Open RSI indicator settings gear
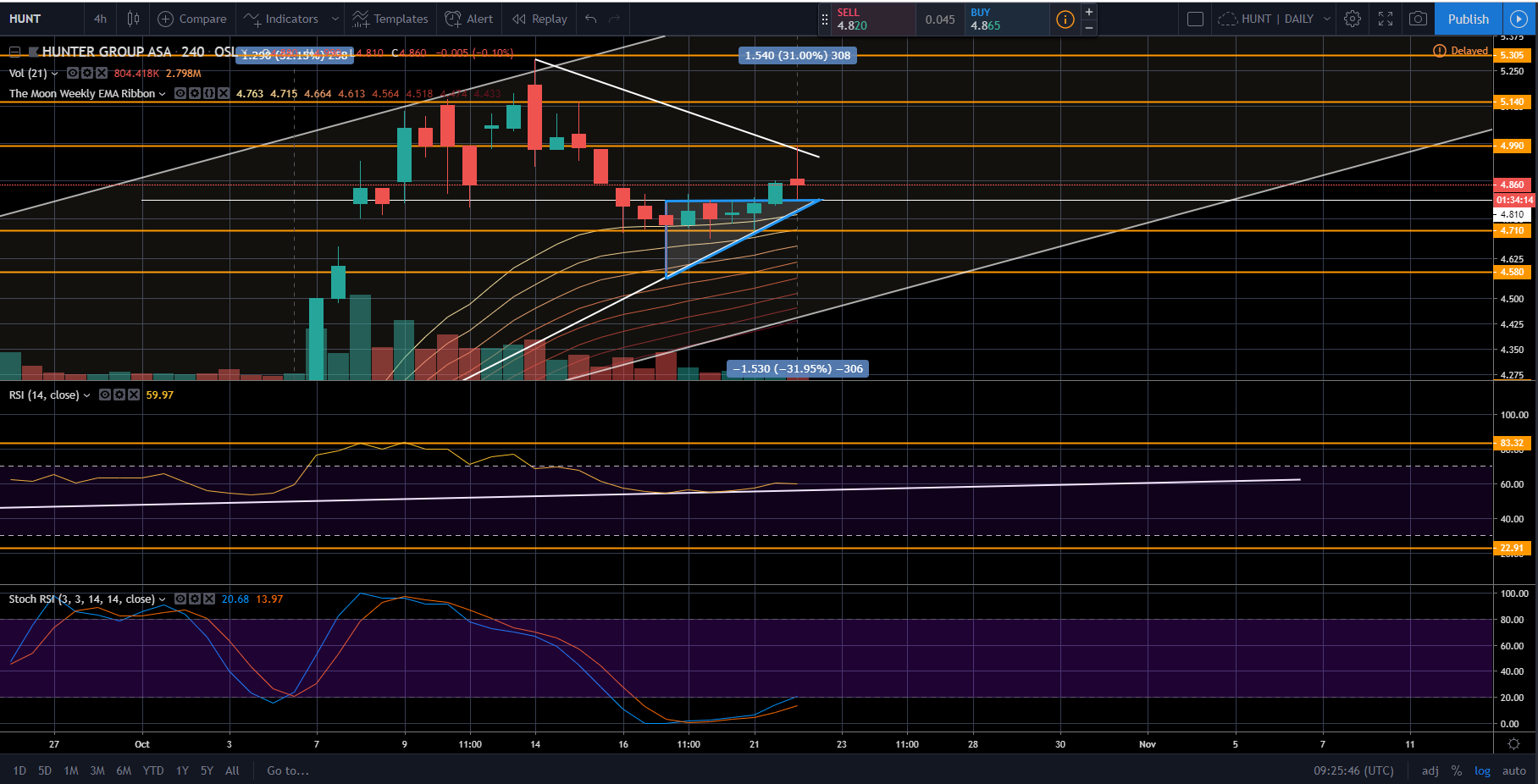The height and width of the screenshot is (784, 1538). click(x=119, y=395)
